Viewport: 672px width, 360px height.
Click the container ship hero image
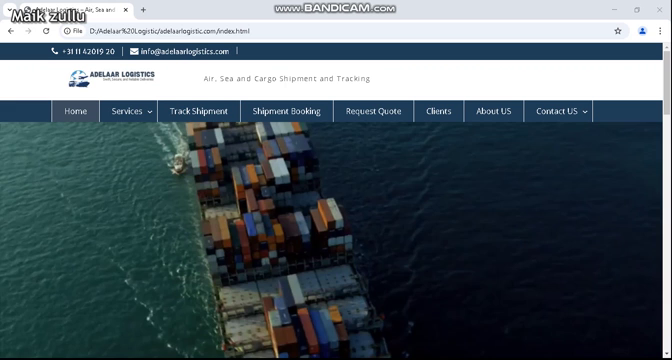pos(331,240)
